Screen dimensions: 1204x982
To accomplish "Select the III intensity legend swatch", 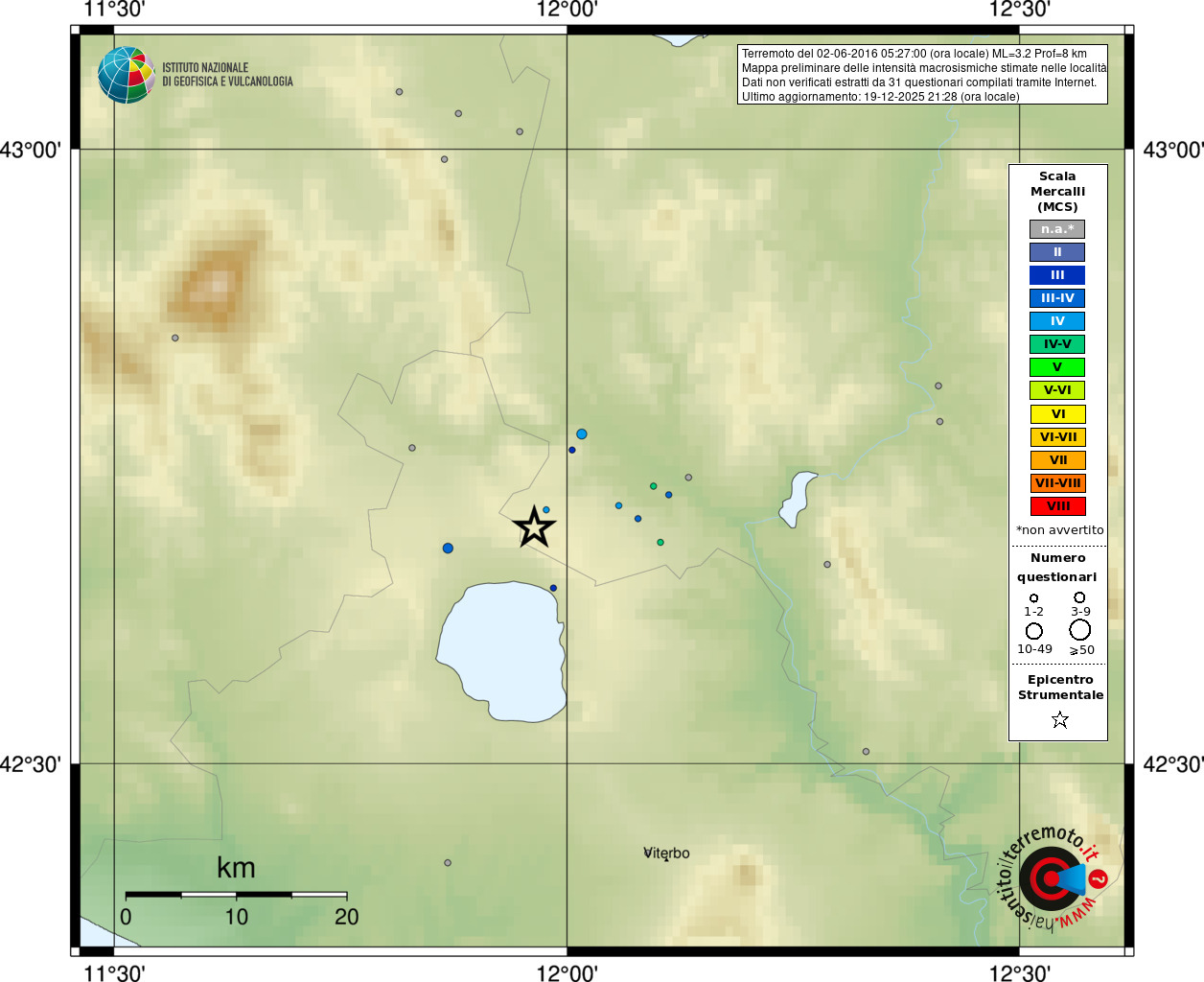I will coord(1057,275).
